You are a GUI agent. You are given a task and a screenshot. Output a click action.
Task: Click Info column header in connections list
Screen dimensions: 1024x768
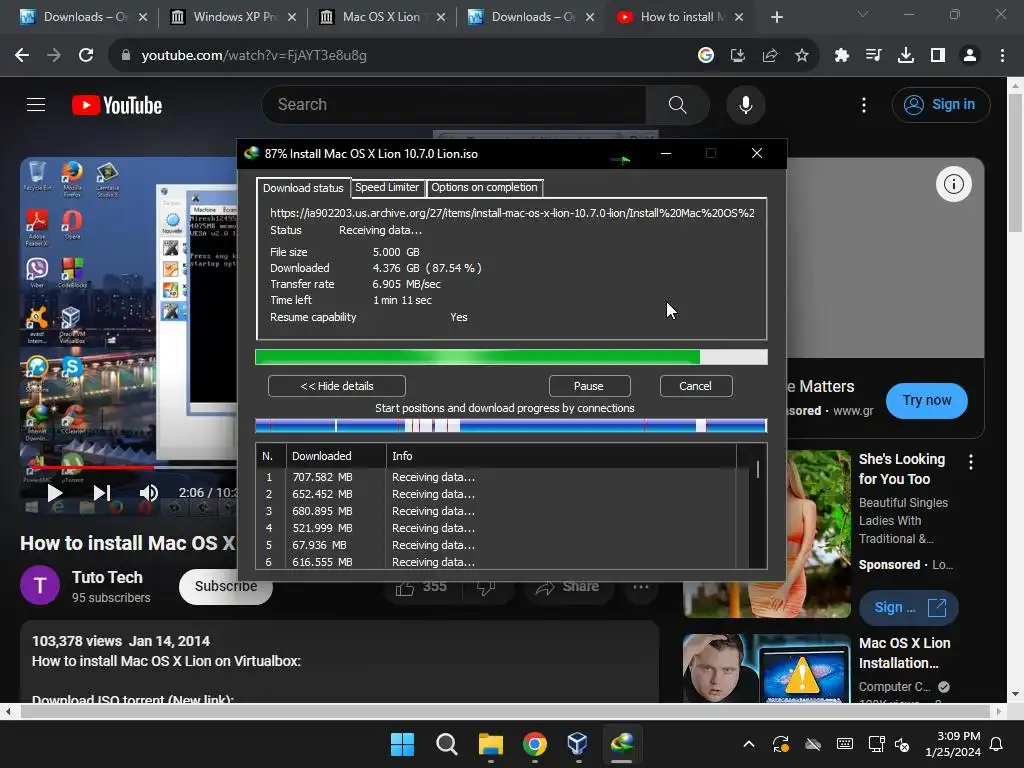pyautogui.click(x=561, y=456)
